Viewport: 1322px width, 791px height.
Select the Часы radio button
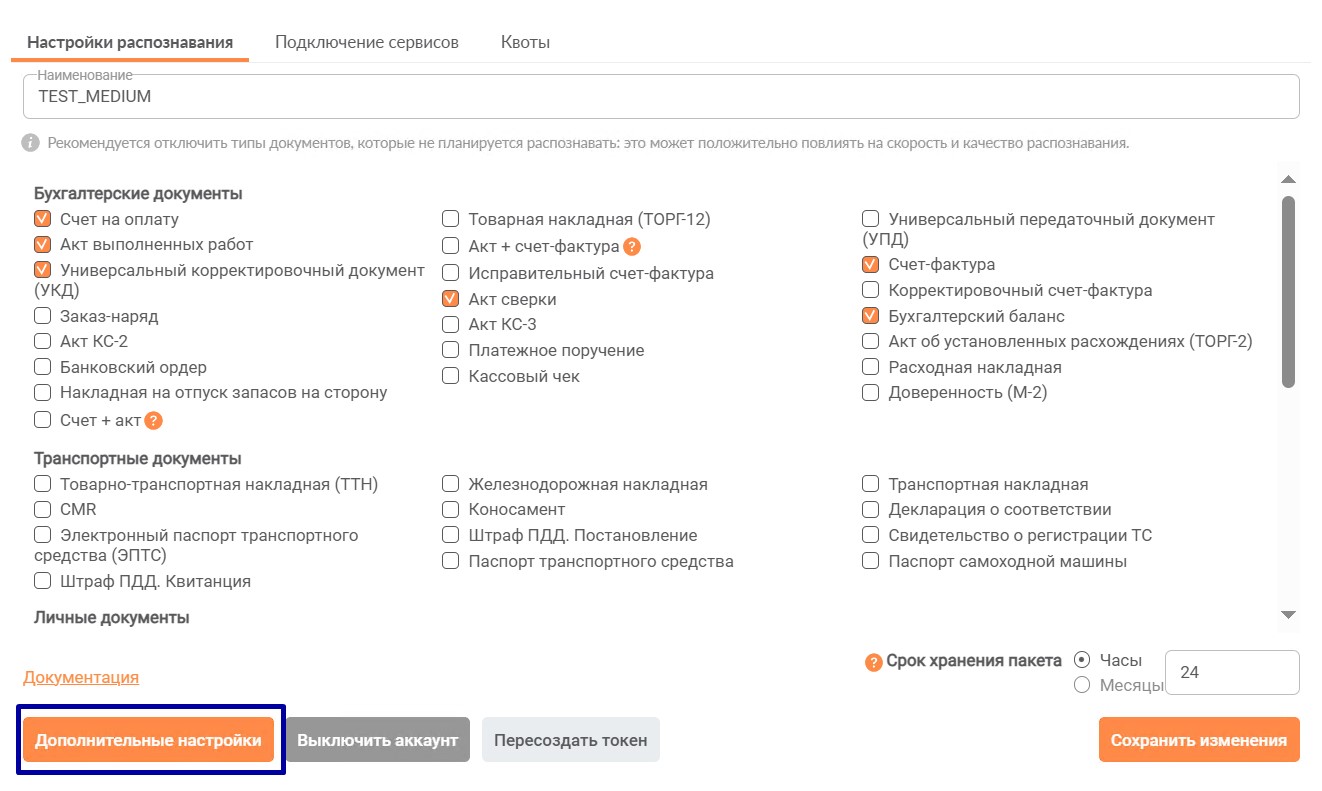[x=1082, y=660]
